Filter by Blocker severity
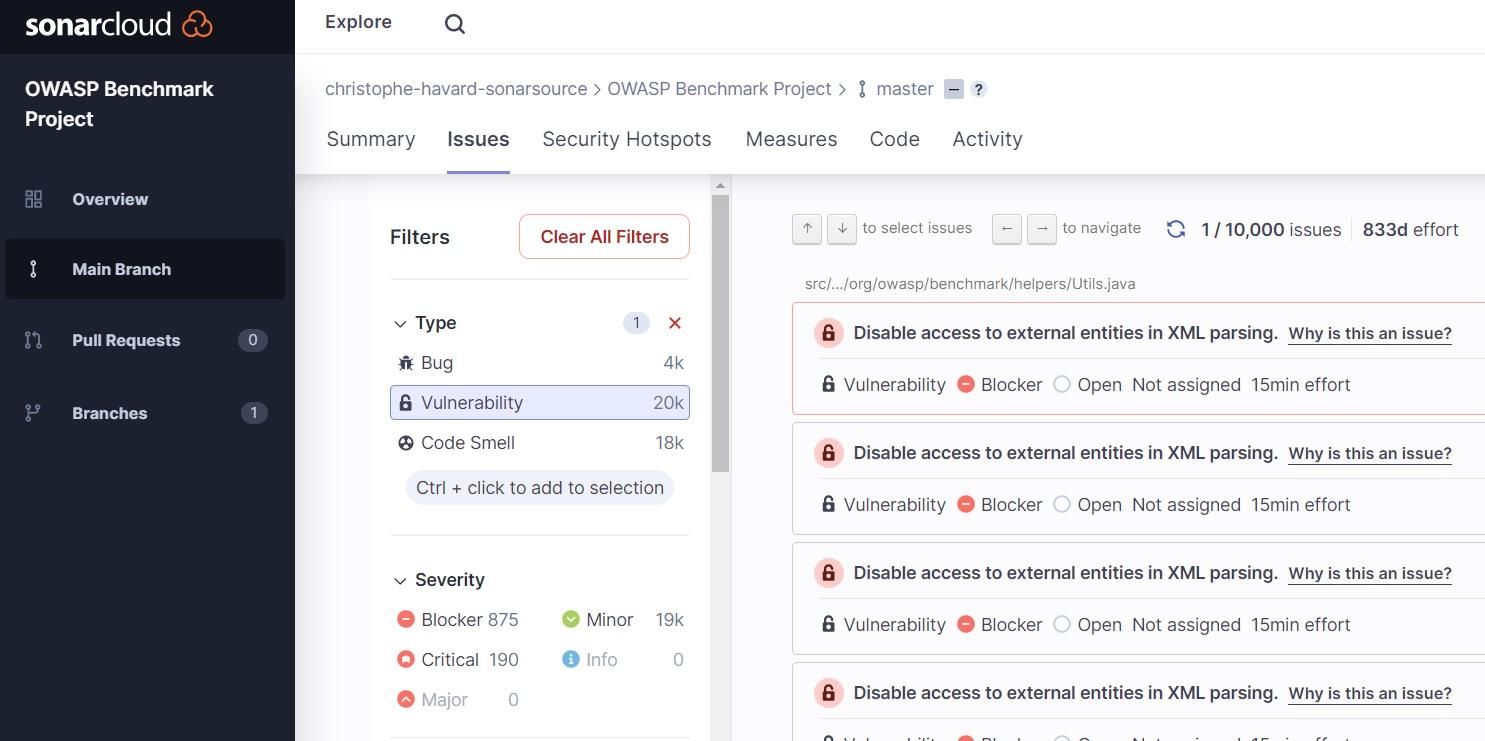This screenshot has width=1485, height=741. [x=457, y=620]
